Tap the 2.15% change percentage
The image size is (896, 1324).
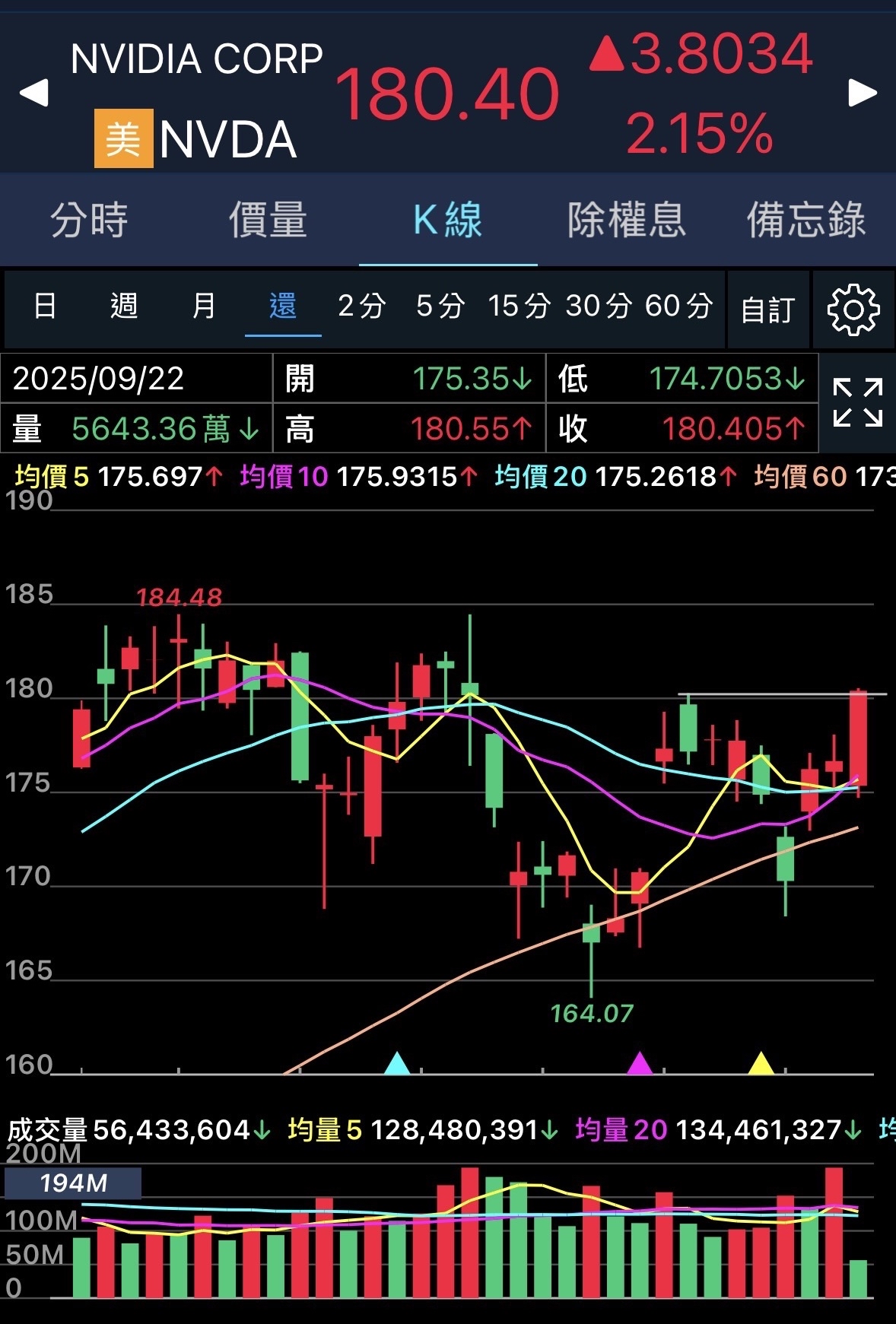pos(700,134)
